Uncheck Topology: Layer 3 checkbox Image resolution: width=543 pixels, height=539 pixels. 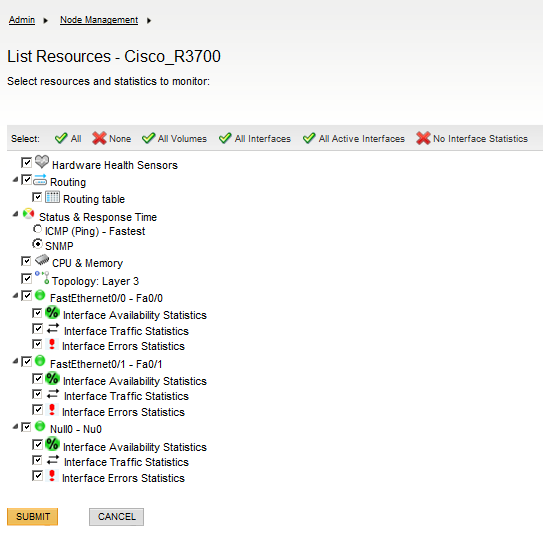(x=26, y=278)
